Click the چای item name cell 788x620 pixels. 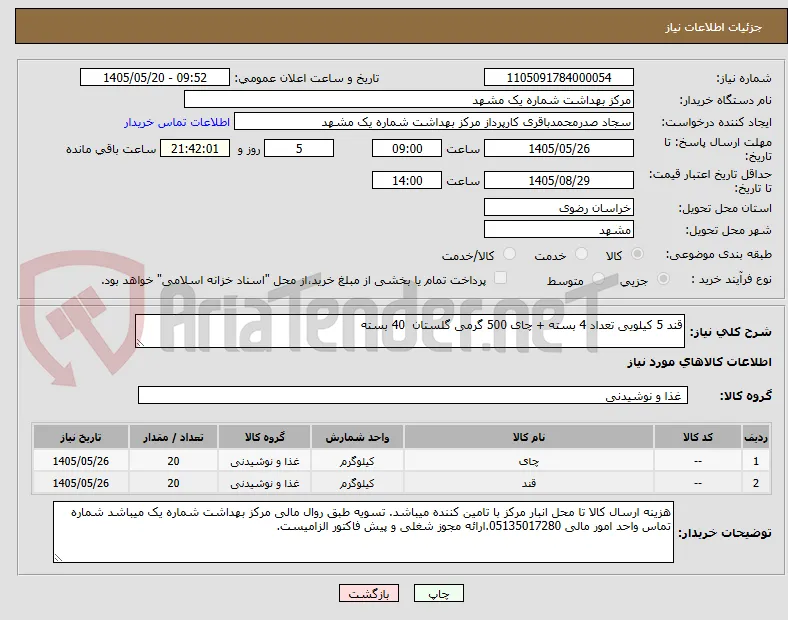point(529,461)
